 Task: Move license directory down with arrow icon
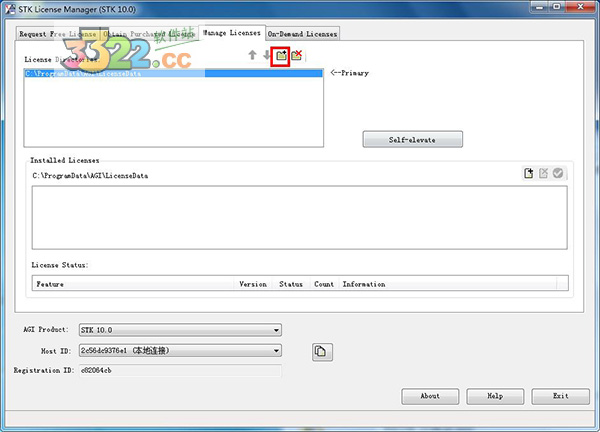click(266, 55)
